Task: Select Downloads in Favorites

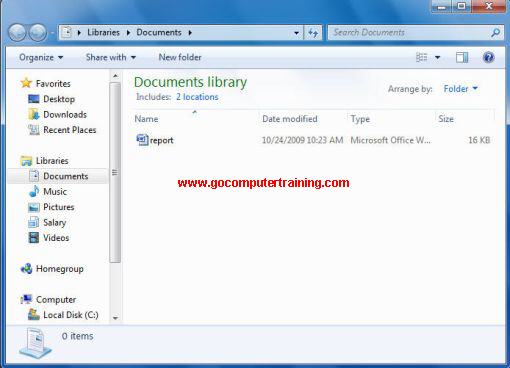Action: 65,114
